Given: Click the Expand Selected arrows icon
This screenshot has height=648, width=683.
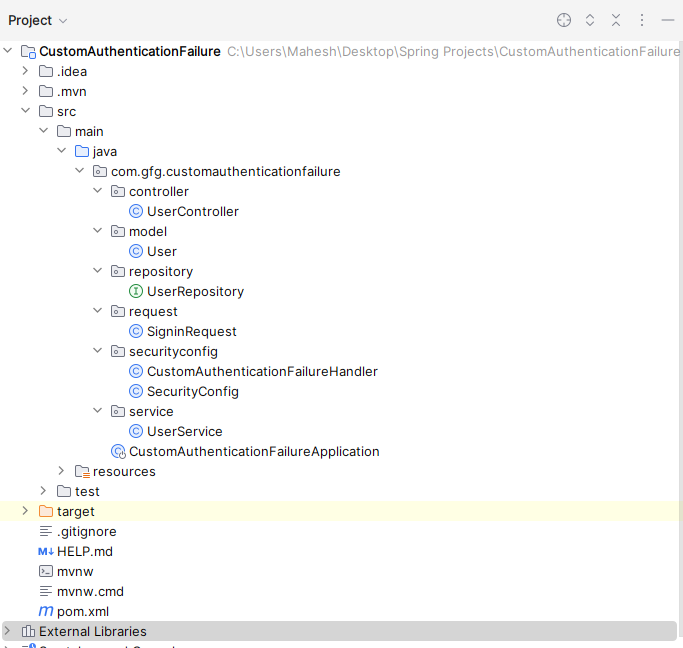Looking at the screenshot, I should click(x=590, y=20).
